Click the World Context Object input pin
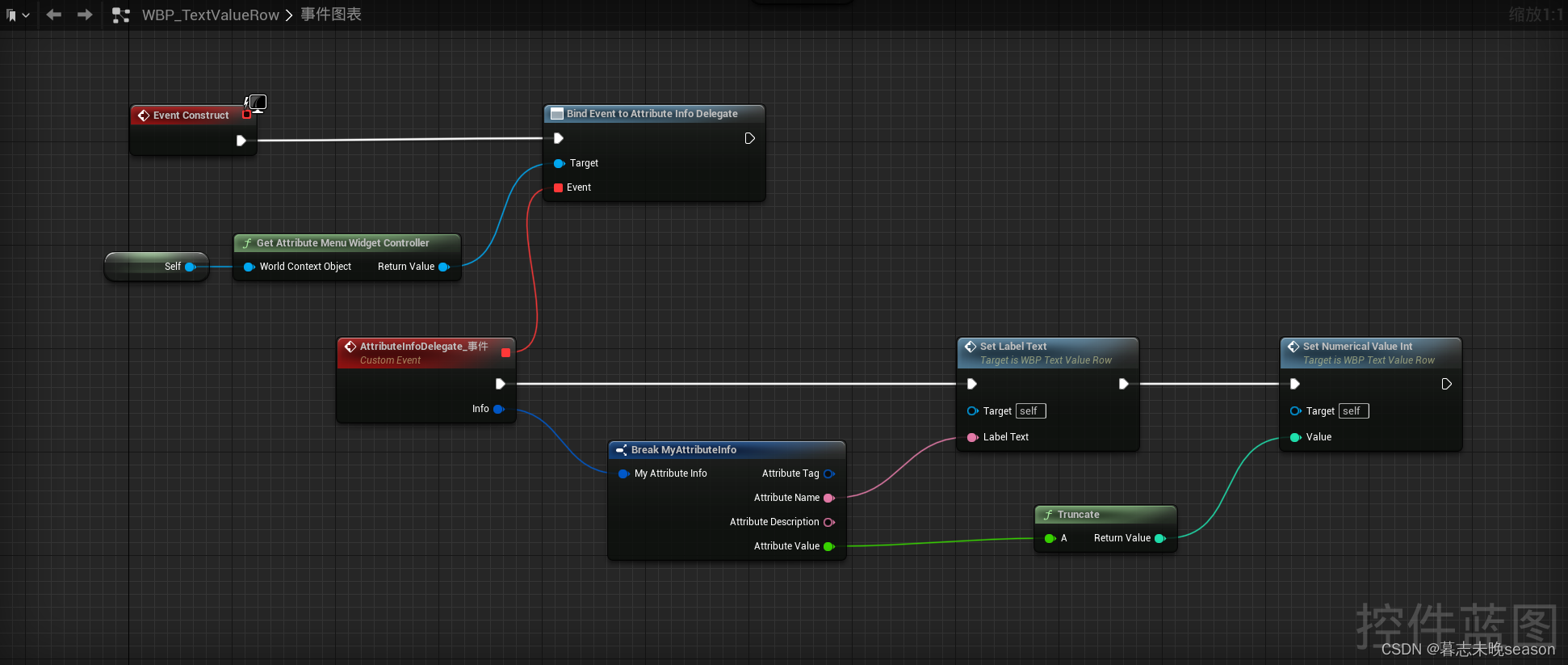 pos(249,267)
